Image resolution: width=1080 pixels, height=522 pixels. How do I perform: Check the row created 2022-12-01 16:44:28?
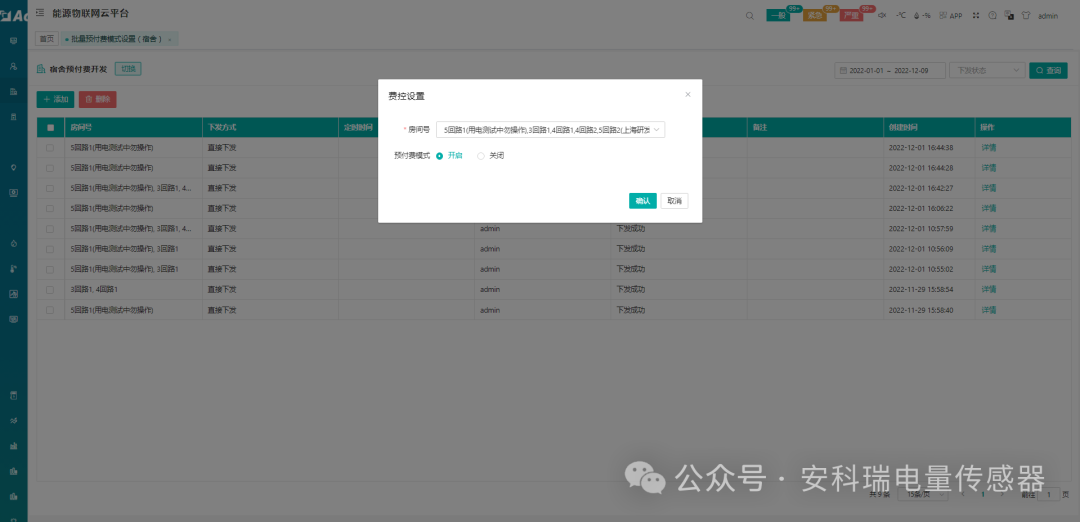(x=50, y=167)
